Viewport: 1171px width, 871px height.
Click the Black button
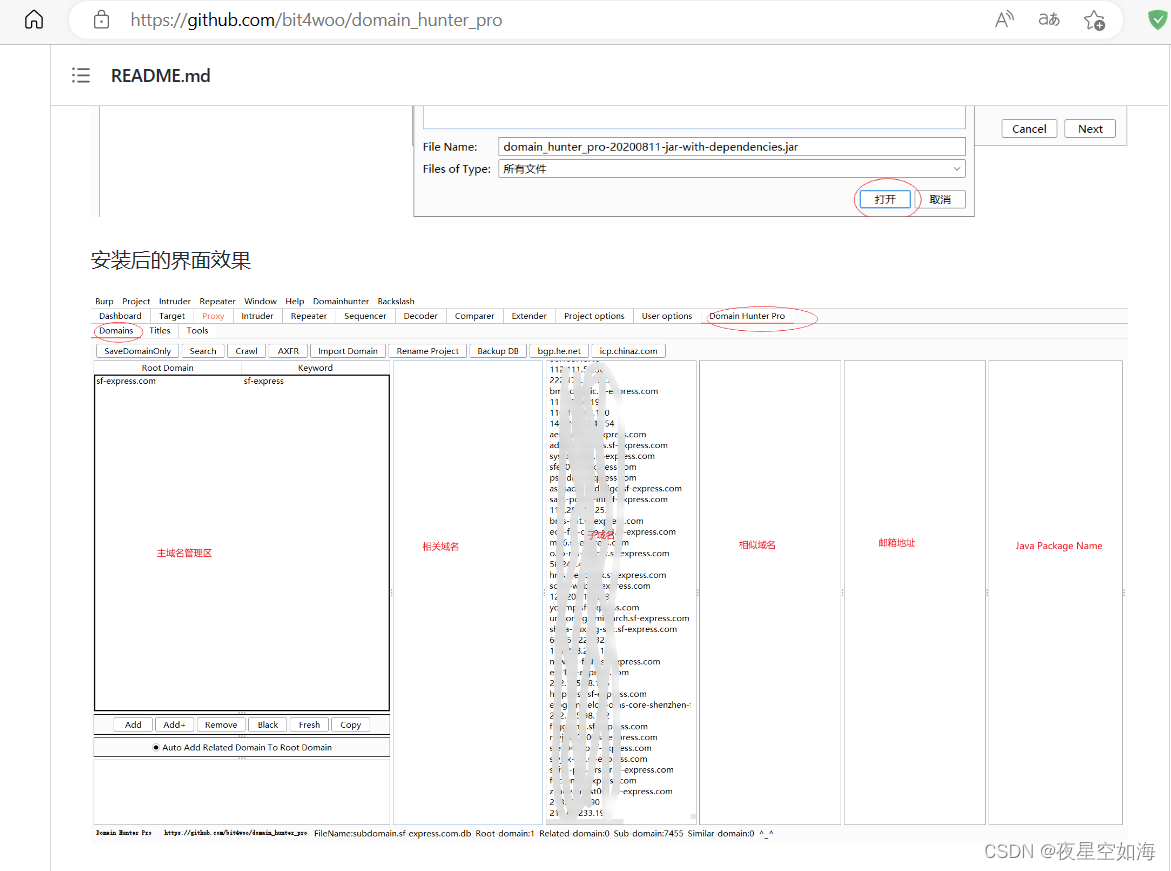point(267,725)
